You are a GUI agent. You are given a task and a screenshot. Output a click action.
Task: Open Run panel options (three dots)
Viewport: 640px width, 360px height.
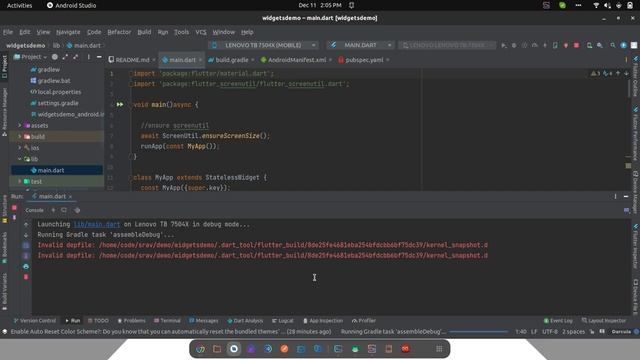(x=616, y=196)
